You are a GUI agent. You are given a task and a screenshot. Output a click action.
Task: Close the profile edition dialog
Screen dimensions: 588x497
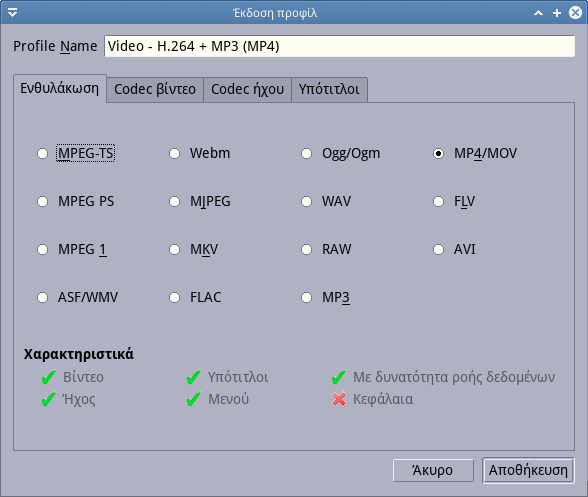[x=575, y=13]
